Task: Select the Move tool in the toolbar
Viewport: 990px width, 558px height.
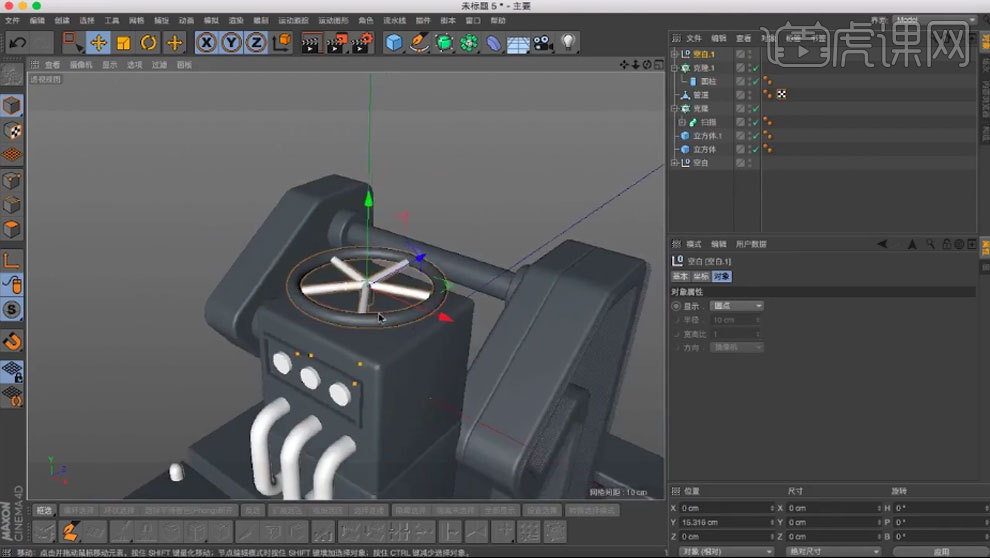Action: 98,42
